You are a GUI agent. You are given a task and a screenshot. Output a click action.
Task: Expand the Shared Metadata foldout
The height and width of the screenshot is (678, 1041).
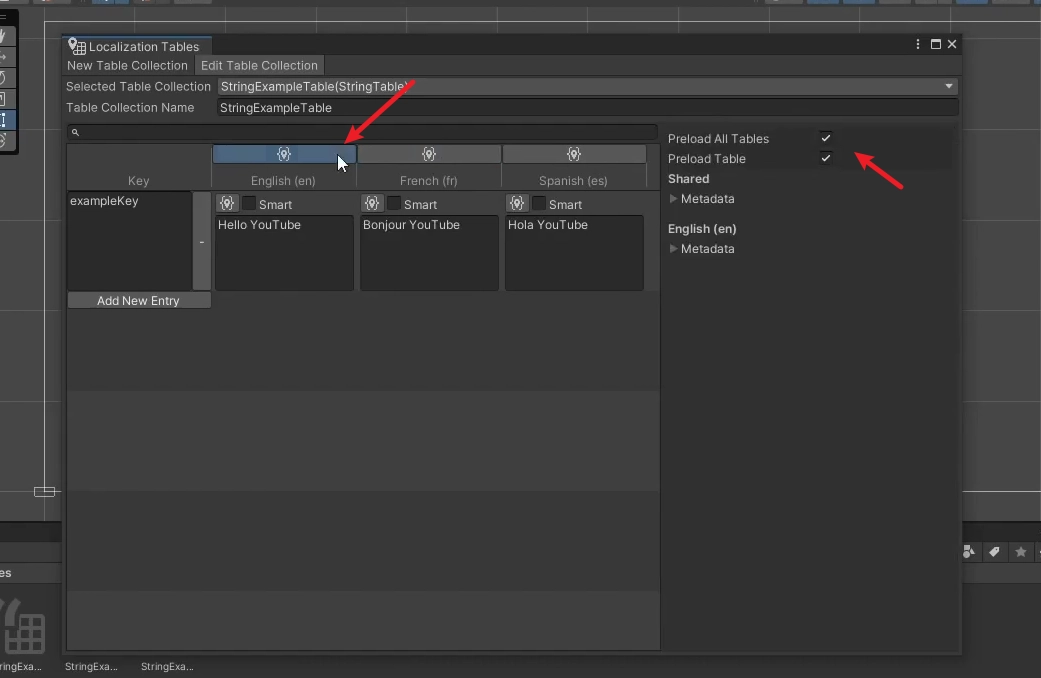coord(673,199)
